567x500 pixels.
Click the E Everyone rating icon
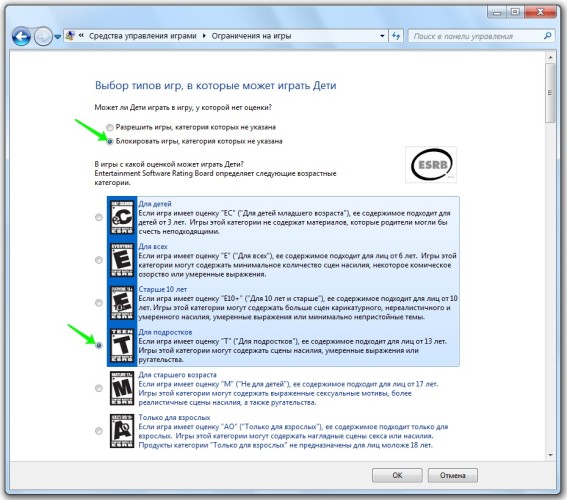(x=122, y=260)
